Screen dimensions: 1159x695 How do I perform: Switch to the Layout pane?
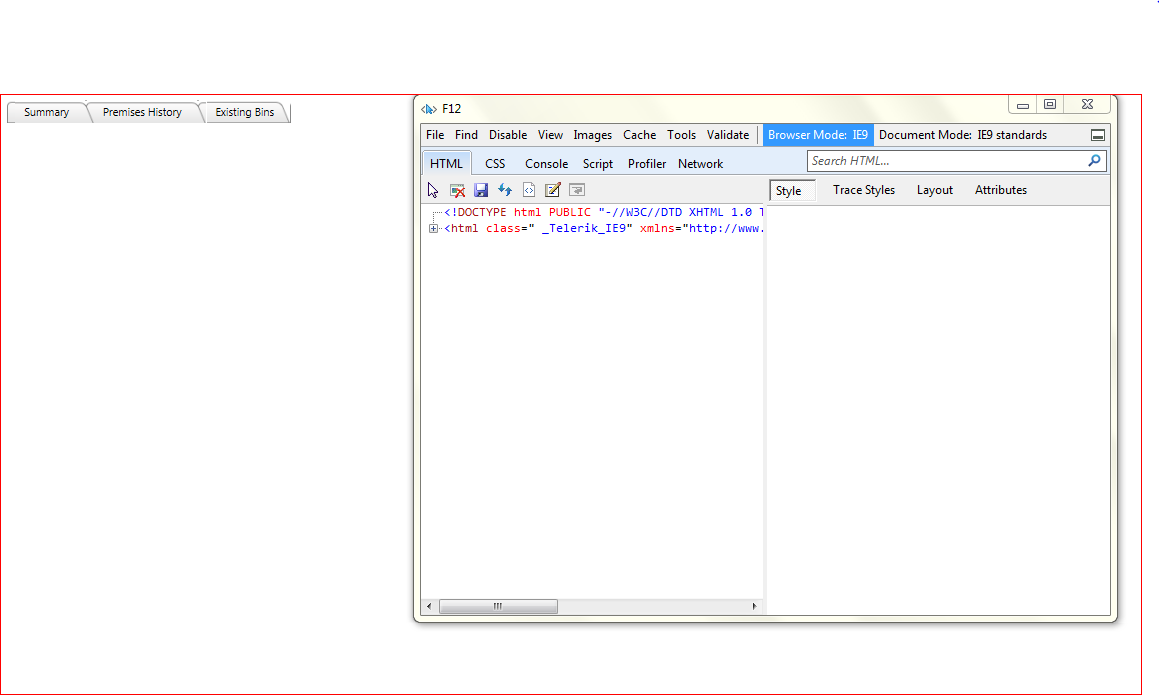934,190
